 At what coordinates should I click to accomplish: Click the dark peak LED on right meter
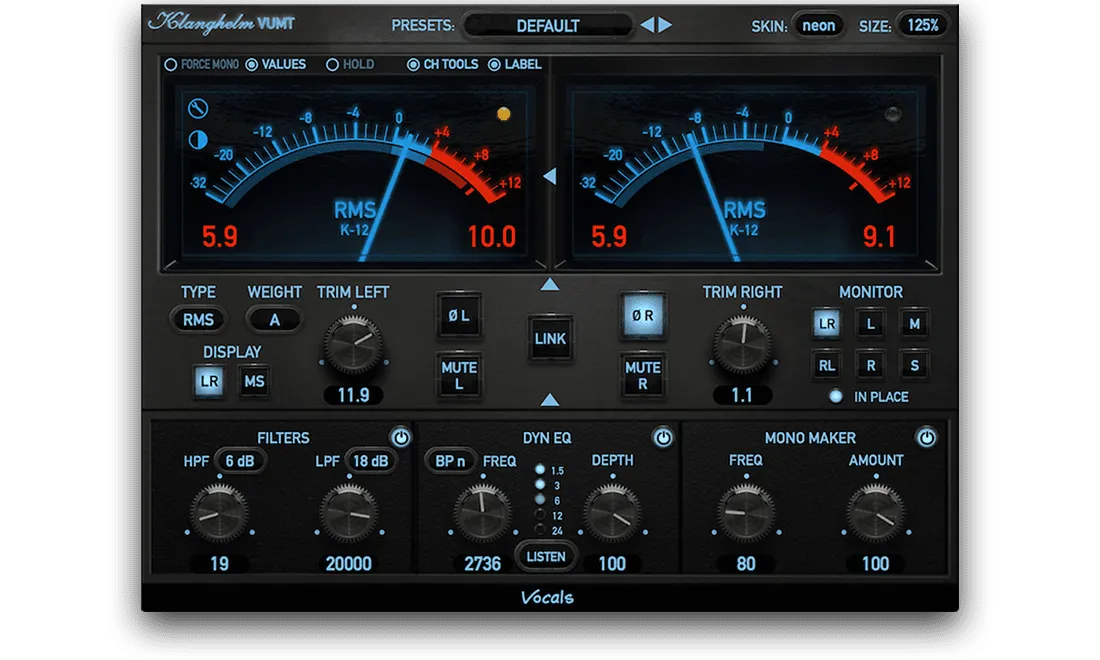click(x=892, y=114)
